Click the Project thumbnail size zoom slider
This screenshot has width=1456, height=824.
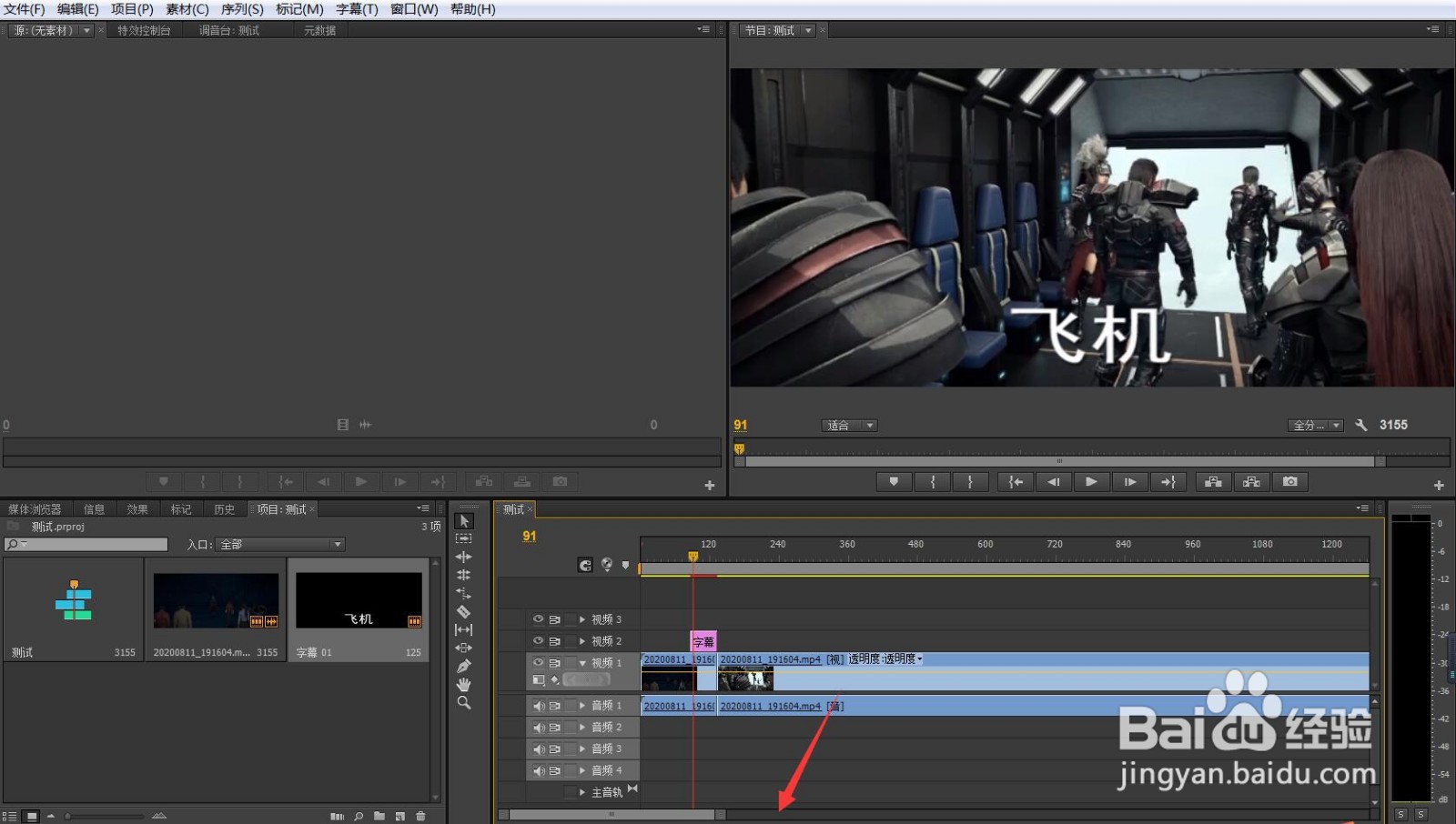tap(104, 816)
